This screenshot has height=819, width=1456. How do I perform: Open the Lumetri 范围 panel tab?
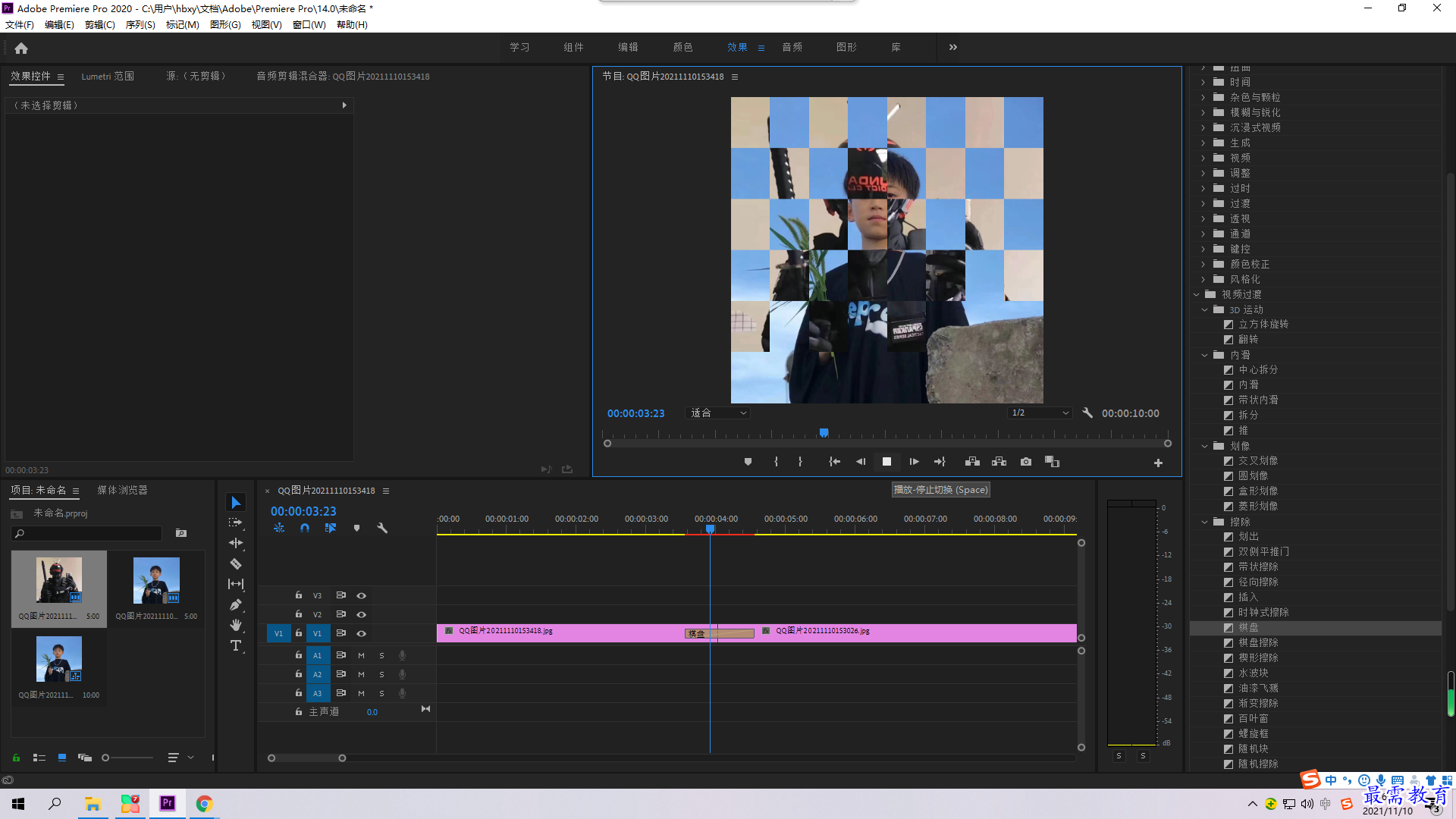click(x=108, y=77)
